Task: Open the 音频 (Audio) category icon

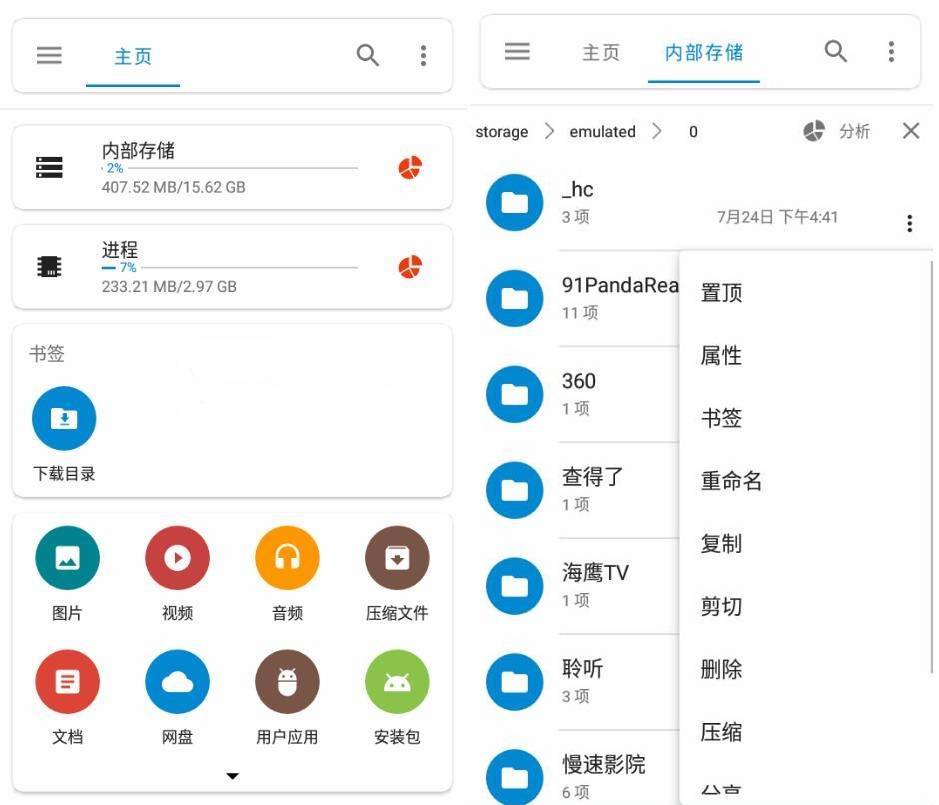Action: (286, 560)
